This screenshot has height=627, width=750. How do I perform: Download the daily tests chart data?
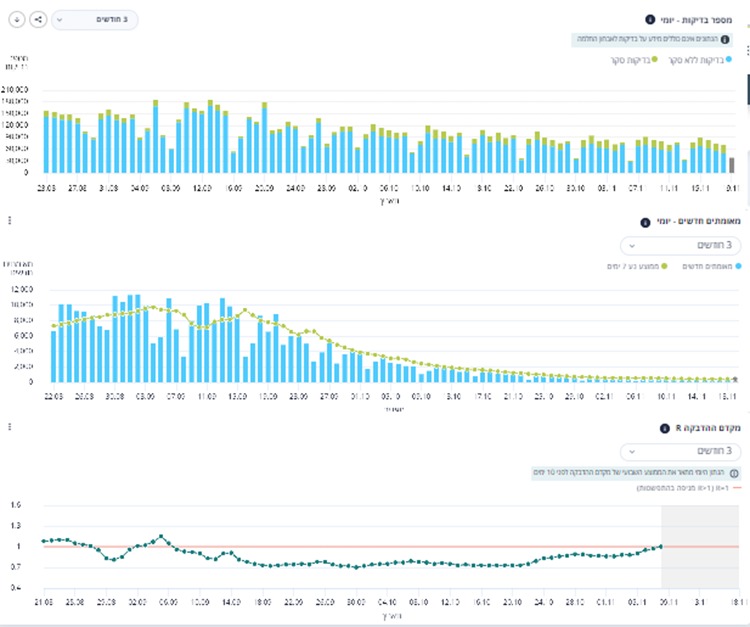[x=17, y=20]
